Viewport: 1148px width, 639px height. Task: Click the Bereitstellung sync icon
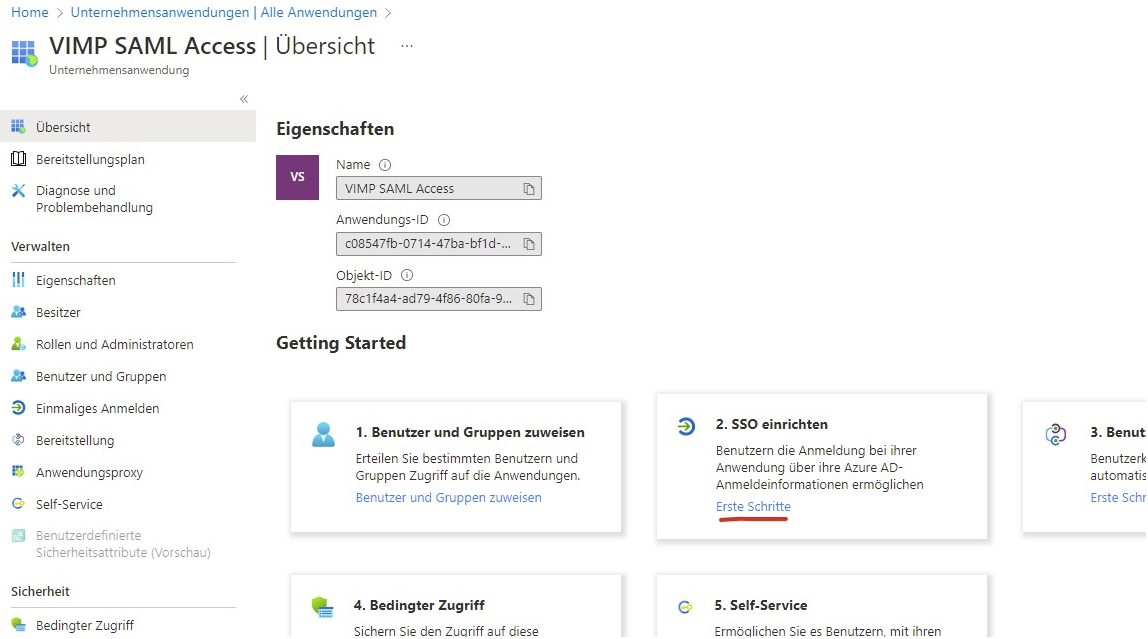(18, 440)
